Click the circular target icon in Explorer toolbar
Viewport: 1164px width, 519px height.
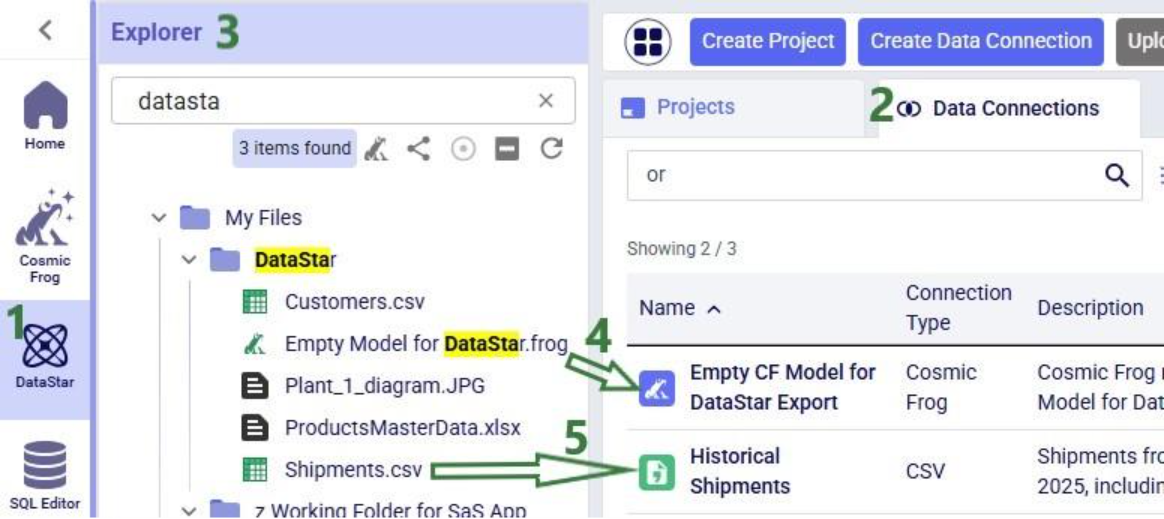(463, 149)
